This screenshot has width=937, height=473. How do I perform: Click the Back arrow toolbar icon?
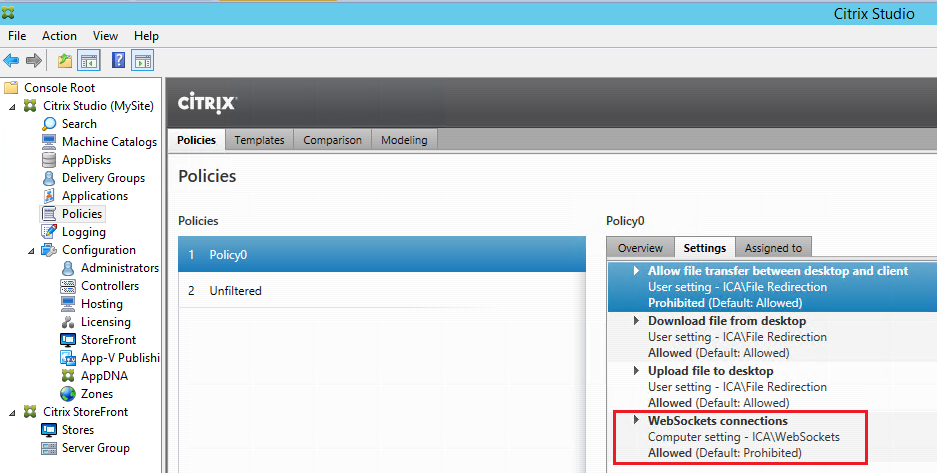coord(11,60)
